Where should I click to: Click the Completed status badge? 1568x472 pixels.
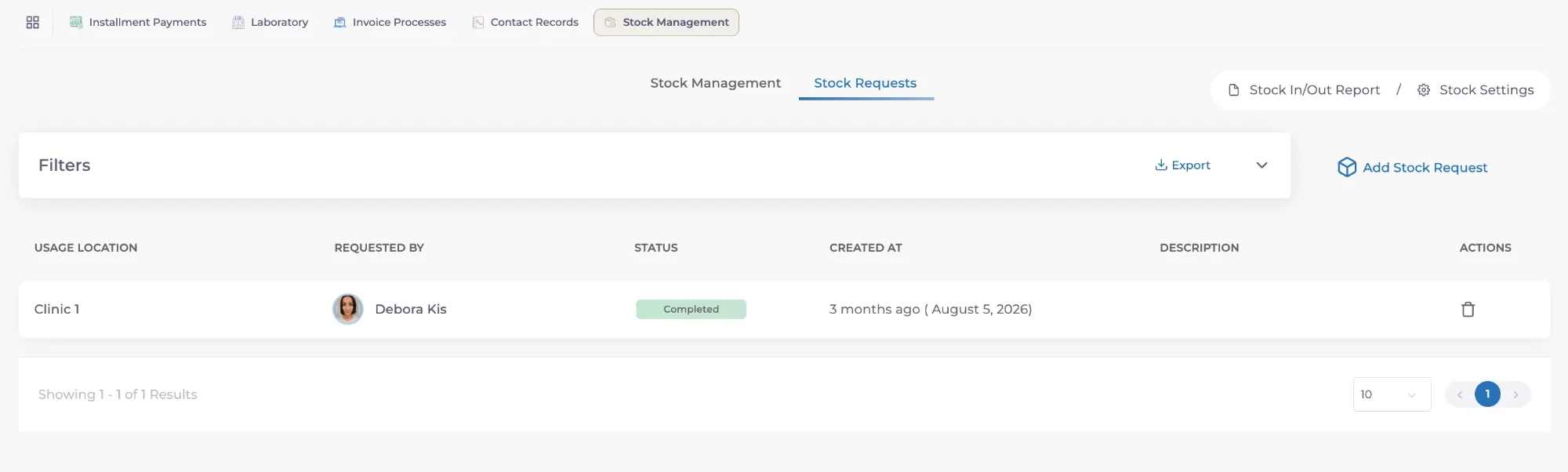[x=691, y=310]
